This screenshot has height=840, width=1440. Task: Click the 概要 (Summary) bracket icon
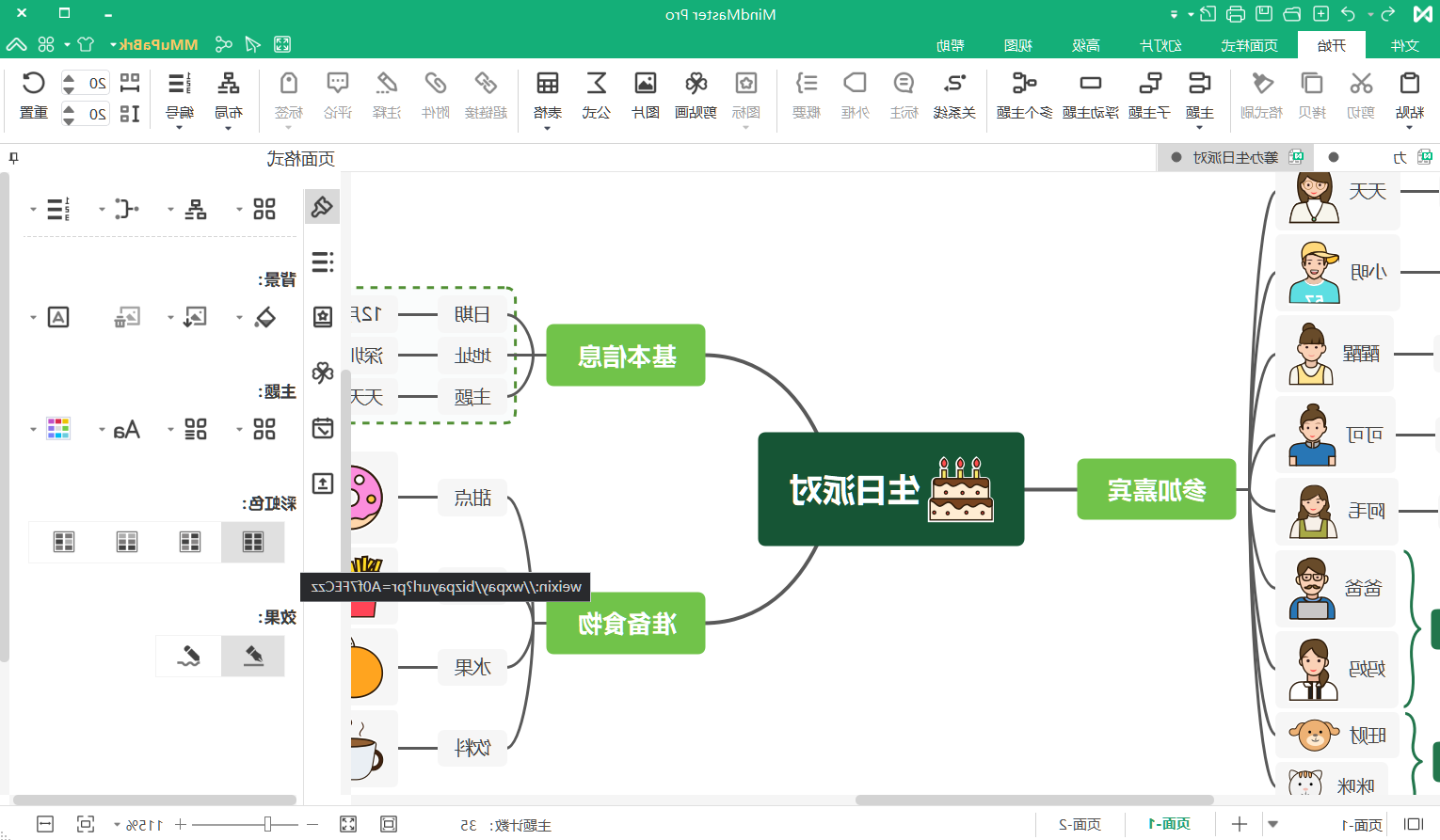[x=807, y=83]
